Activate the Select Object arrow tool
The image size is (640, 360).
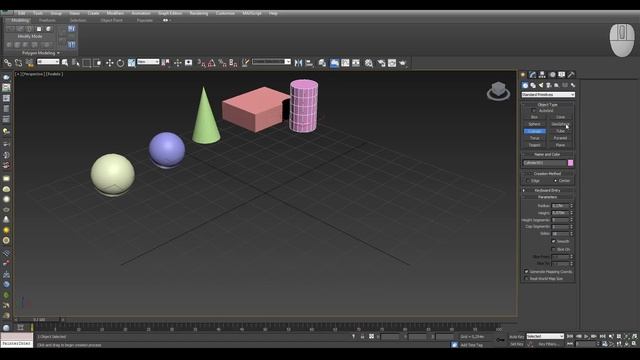65,62
